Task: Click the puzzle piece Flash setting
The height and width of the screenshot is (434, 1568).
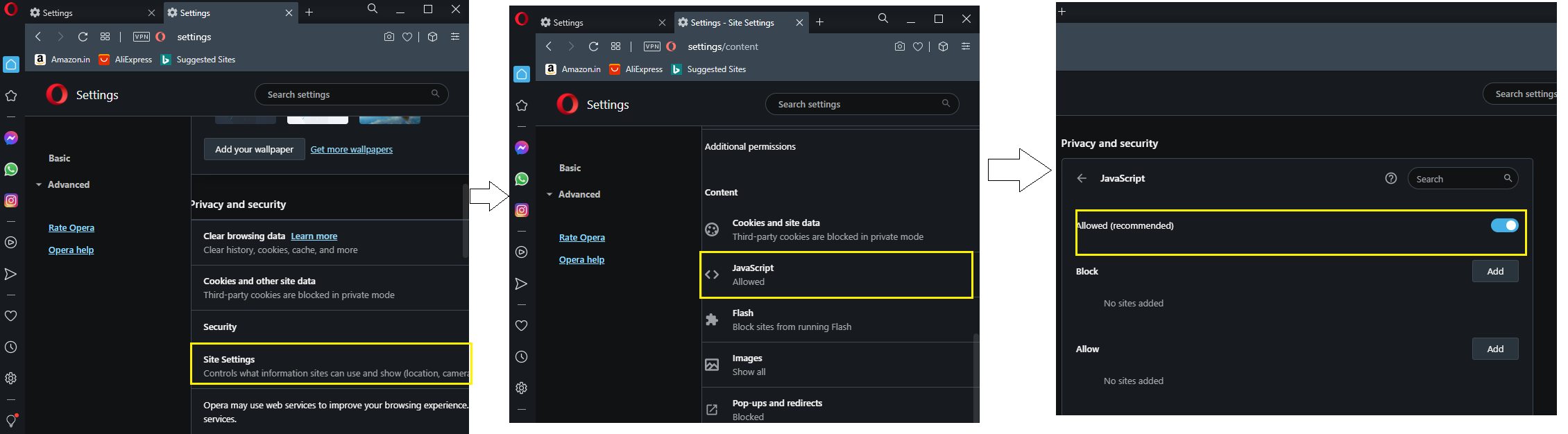Action: 712,320
